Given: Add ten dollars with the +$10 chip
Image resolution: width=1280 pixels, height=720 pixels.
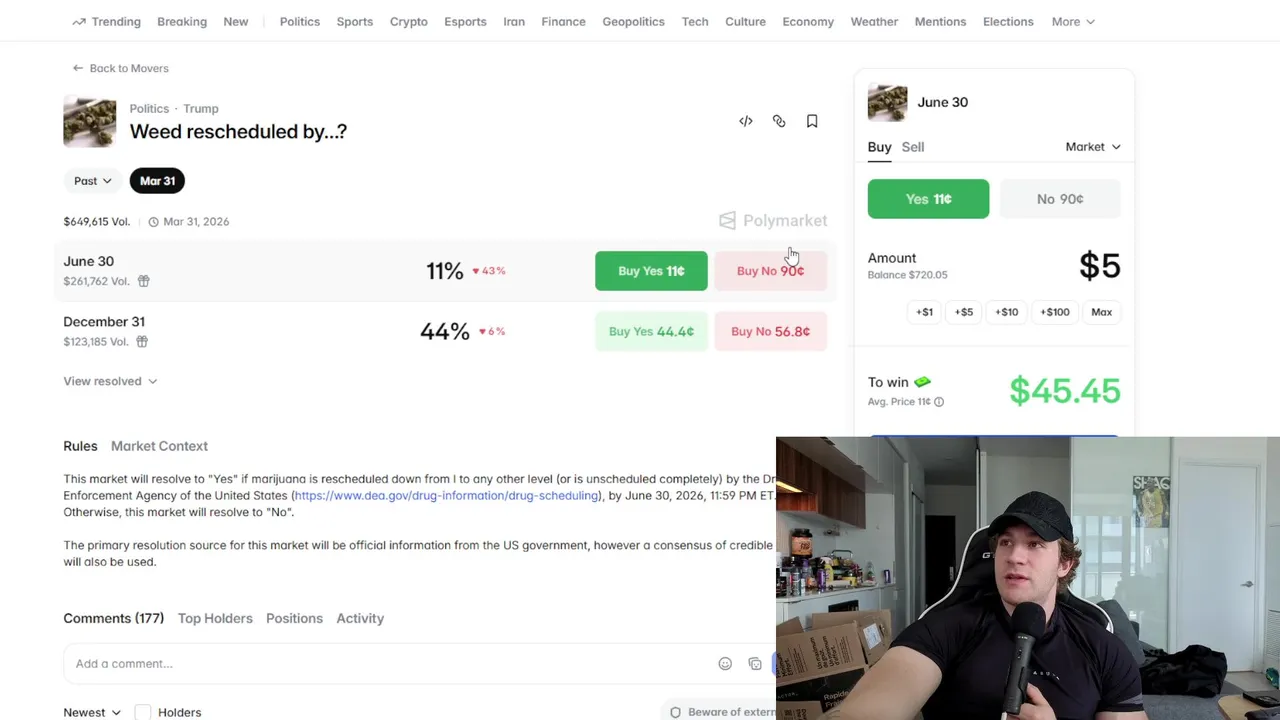Looking at the screenshot, I should 1007,312.
